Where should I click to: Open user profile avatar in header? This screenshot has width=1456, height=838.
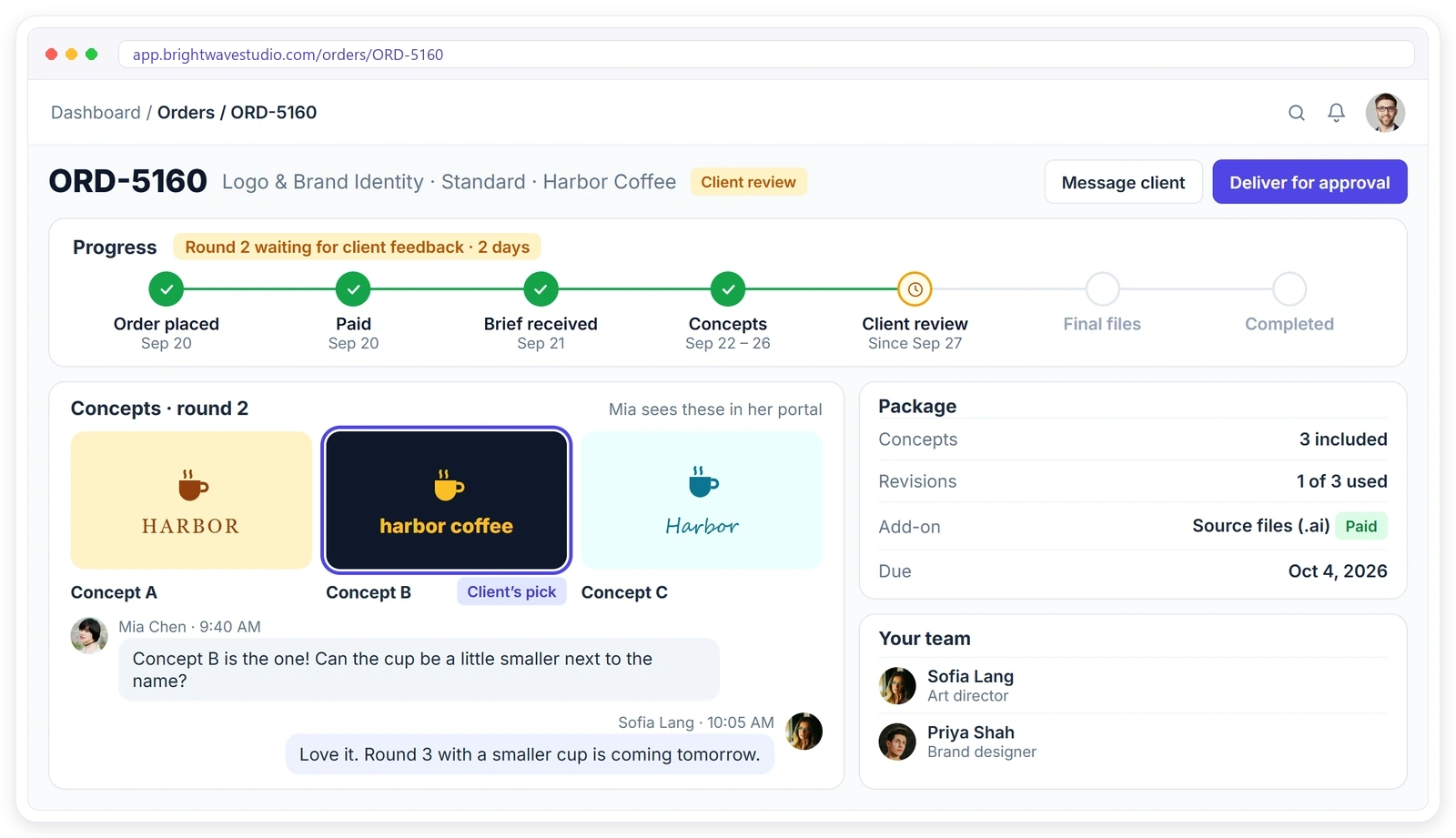click(x=1385, y=113)
